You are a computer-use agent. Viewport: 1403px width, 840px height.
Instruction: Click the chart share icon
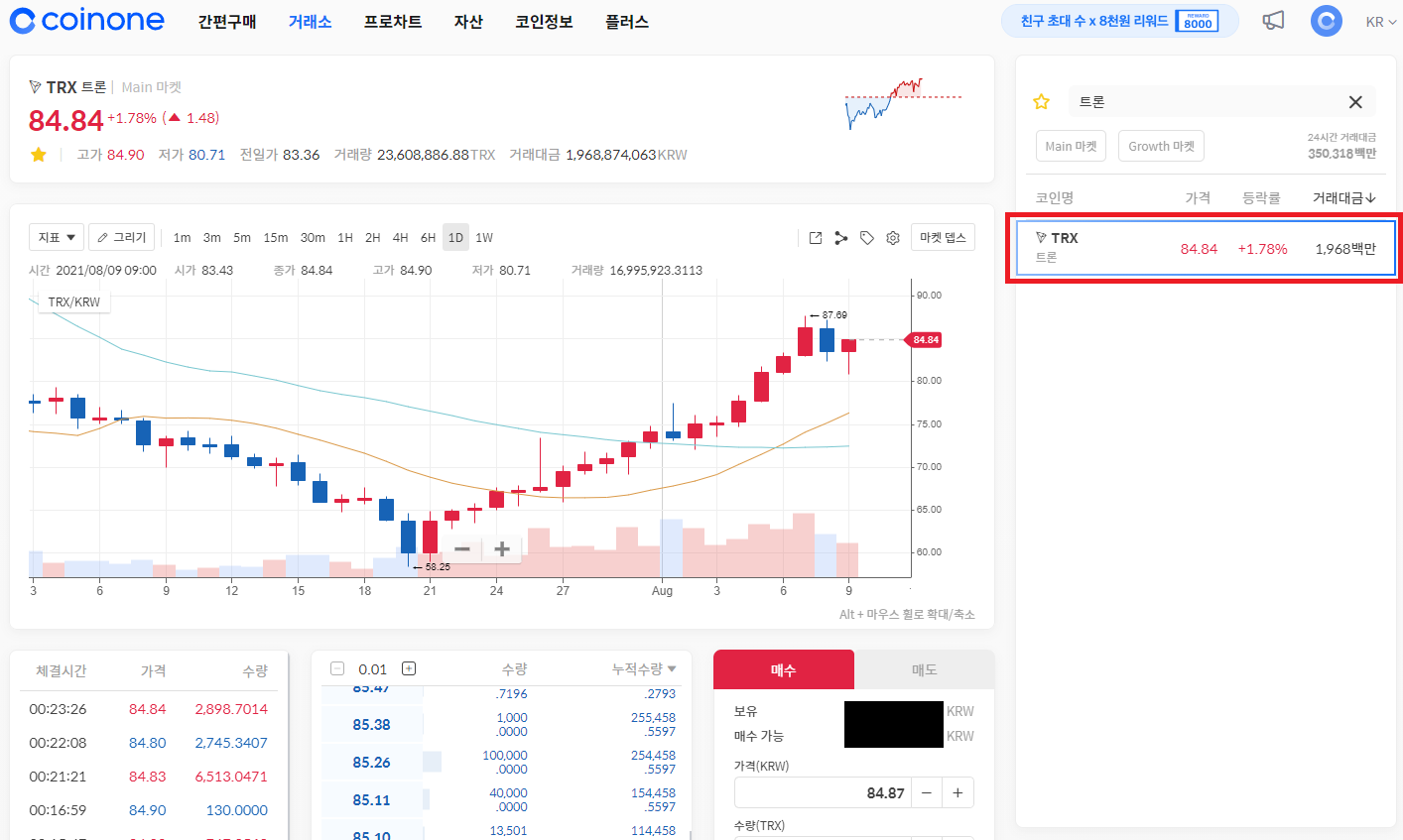point(841,238)
